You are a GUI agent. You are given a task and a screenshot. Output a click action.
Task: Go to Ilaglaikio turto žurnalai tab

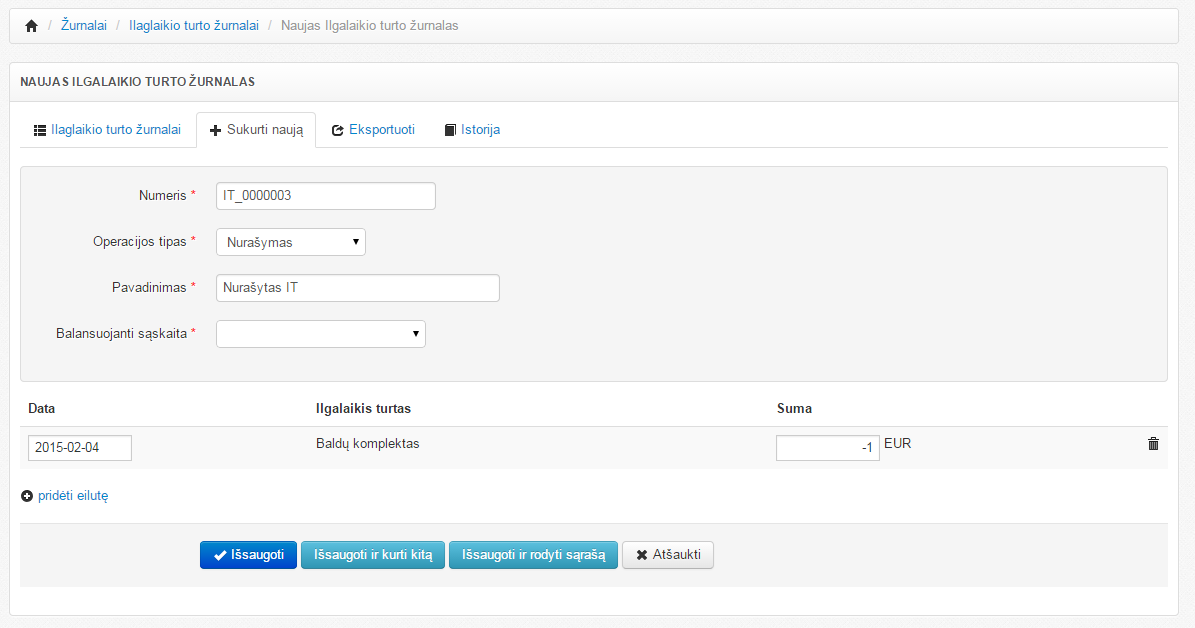(x=115, y=130)
